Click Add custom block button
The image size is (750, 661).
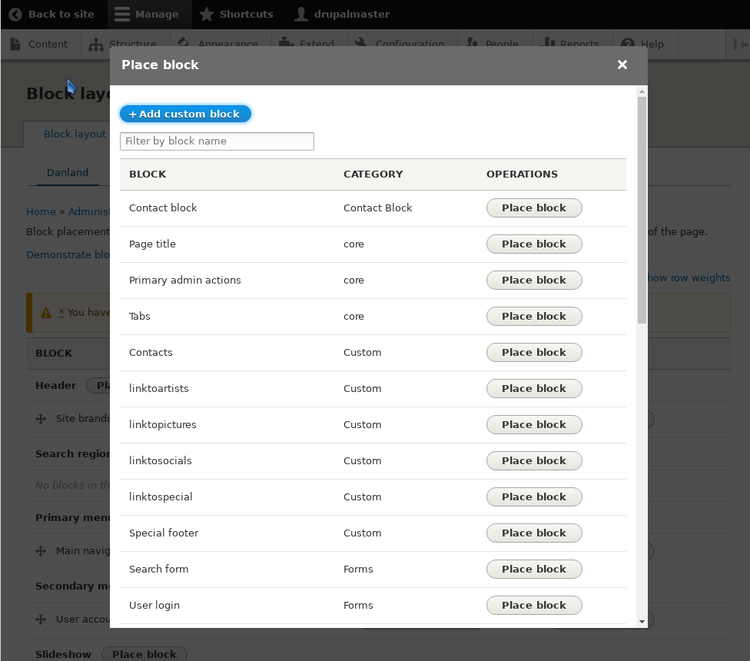click(185, 114)
